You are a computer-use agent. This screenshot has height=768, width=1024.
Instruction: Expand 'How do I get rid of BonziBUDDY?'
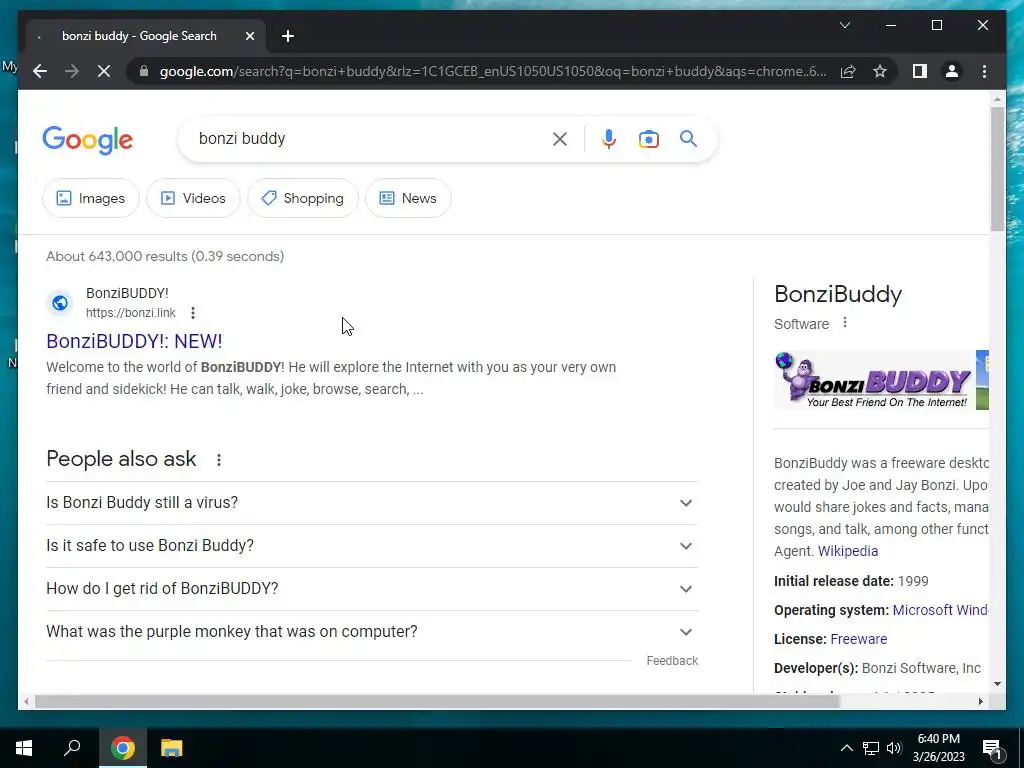pos(372,588)
